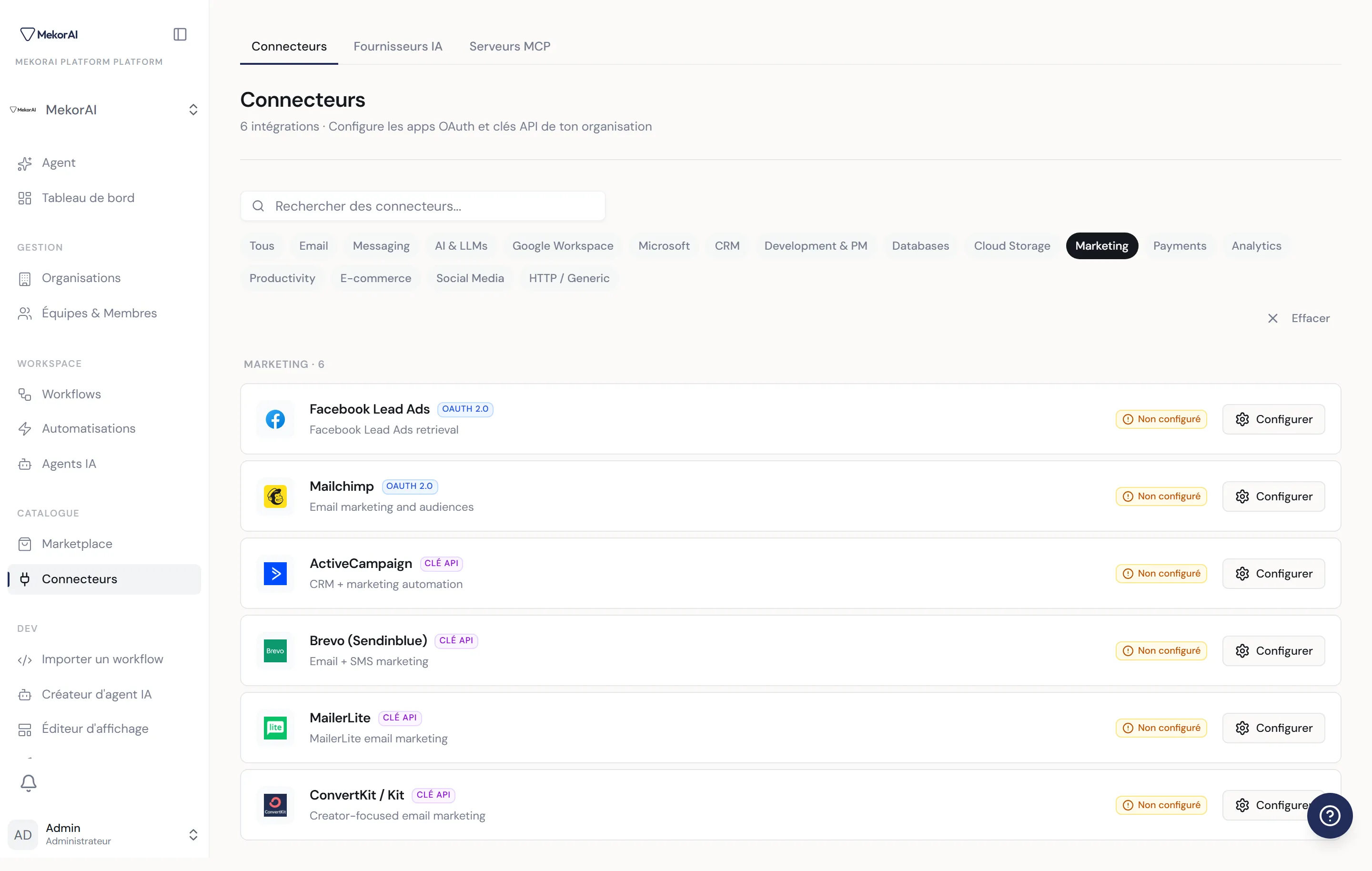Switch to the Fournisseurs IA tab

click(398, 46)
